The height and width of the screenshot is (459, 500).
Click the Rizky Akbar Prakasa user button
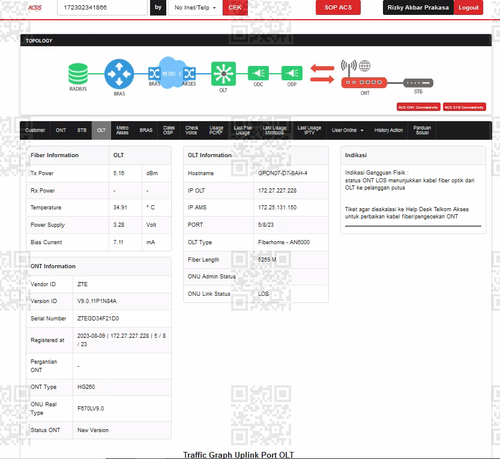(418, 7)
